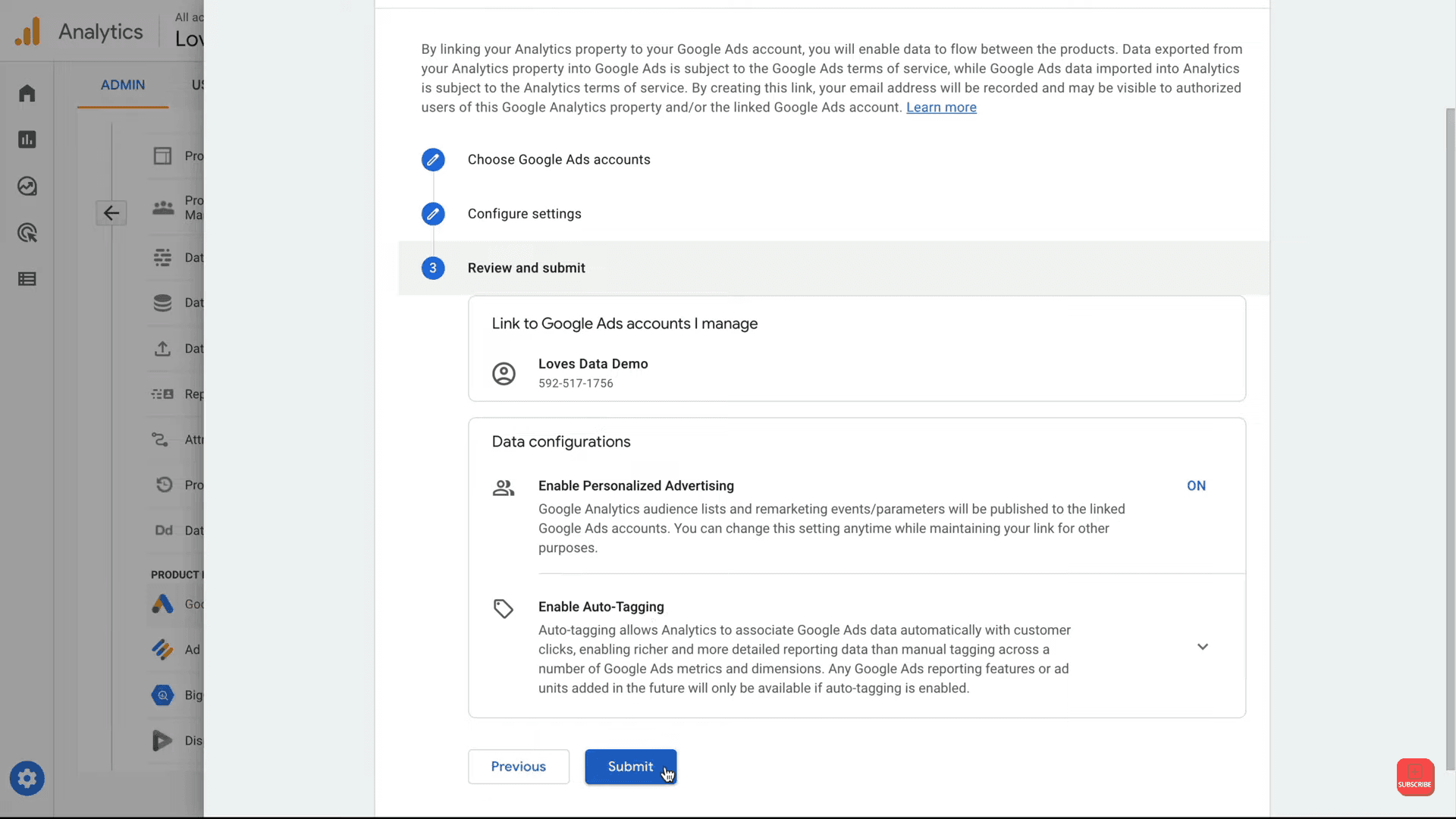Viewport: 1456px width, 819px height.
Task: Click the Data deletion requests Dd icon
Action: [x=164, y=530]
